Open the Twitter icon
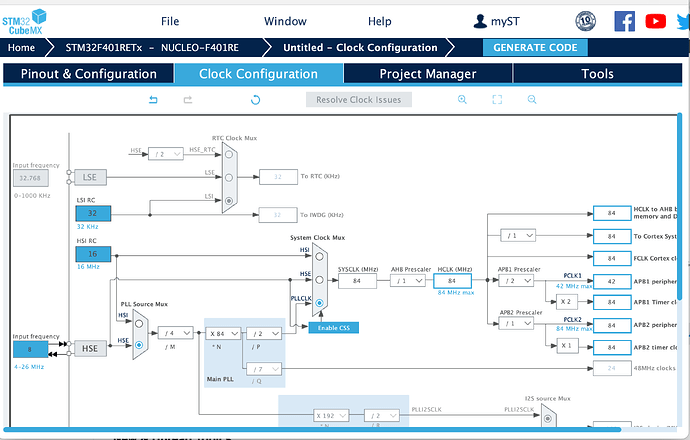The image size is (690, 440). 683,21
